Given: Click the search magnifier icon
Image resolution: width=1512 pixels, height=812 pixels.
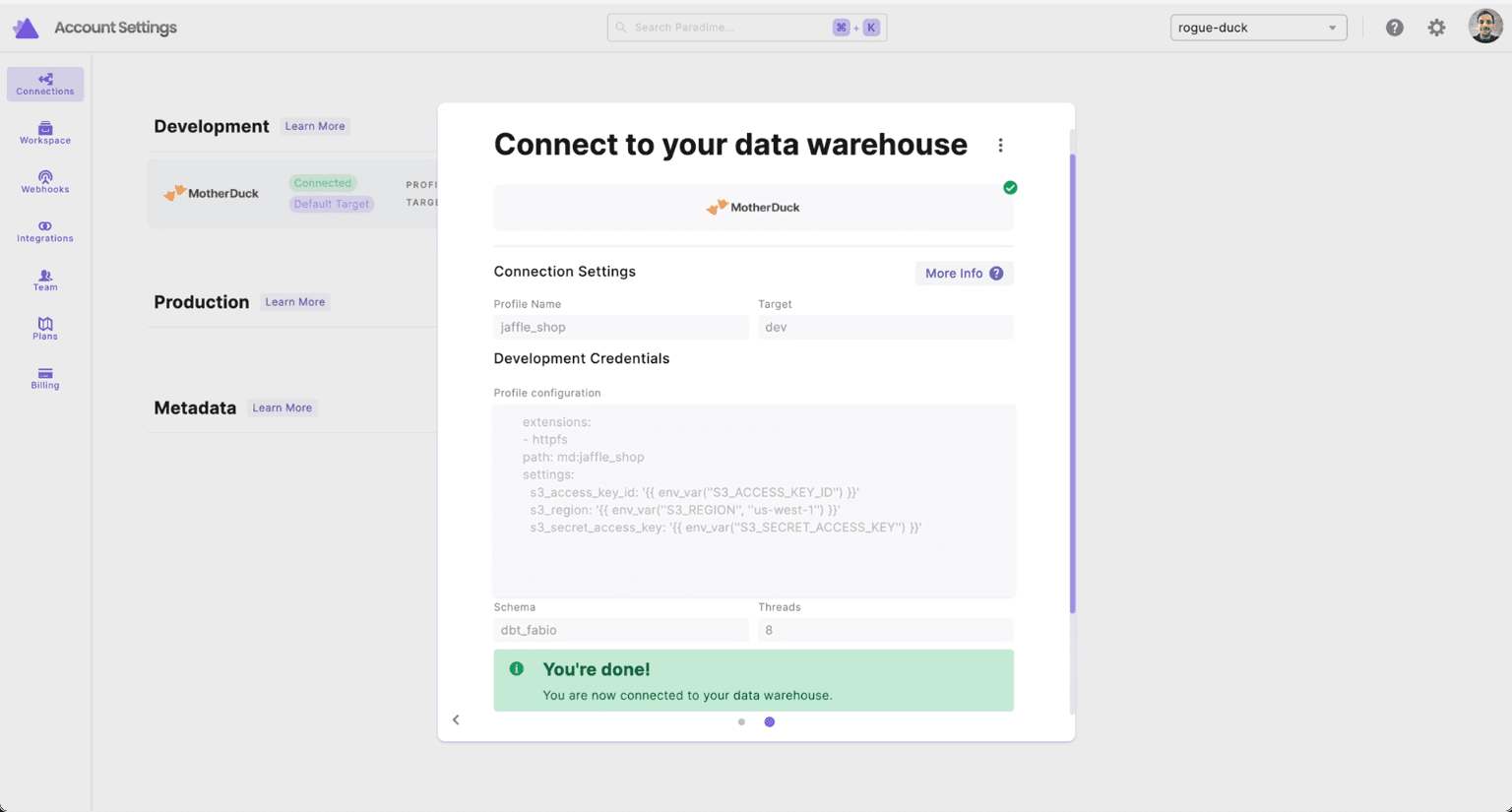Looking at the screenshot, I should [x=621, y=28].
